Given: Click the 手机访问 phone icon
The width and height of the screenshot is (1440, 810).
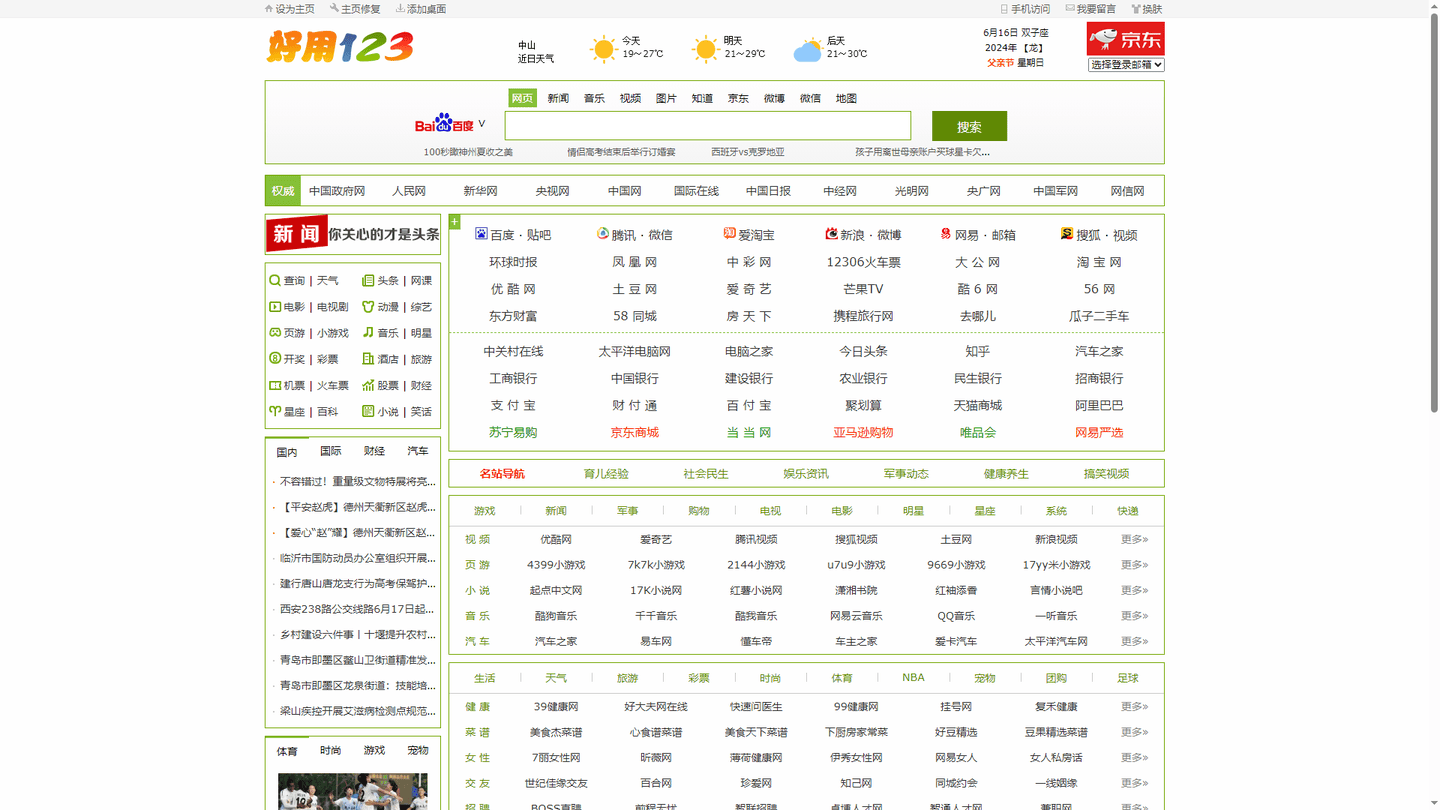Looking at the screenshot, I should click(x=1004, y=8).
